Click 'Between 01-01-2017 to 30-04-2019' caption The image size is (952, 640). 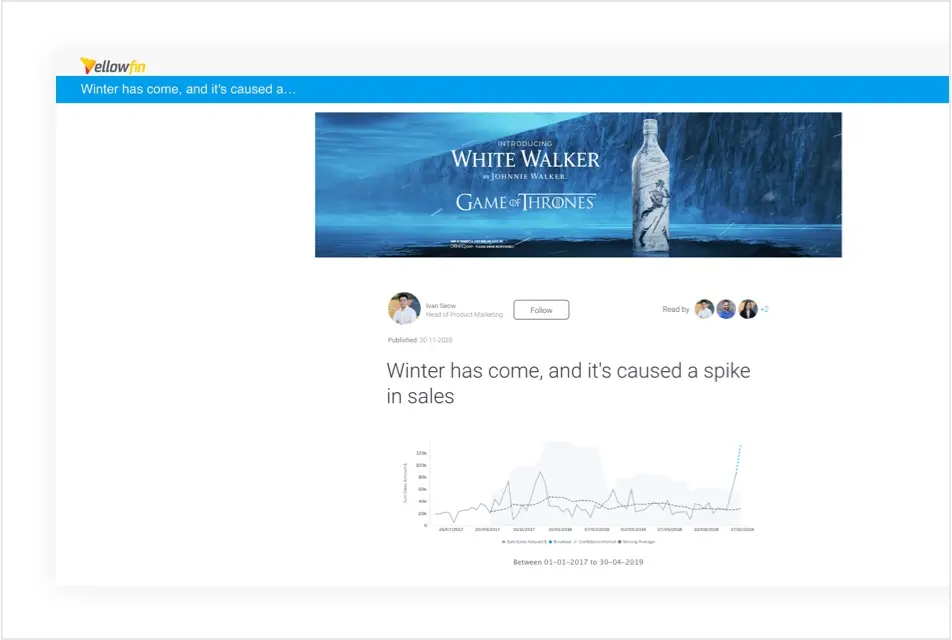coord(578,562)
